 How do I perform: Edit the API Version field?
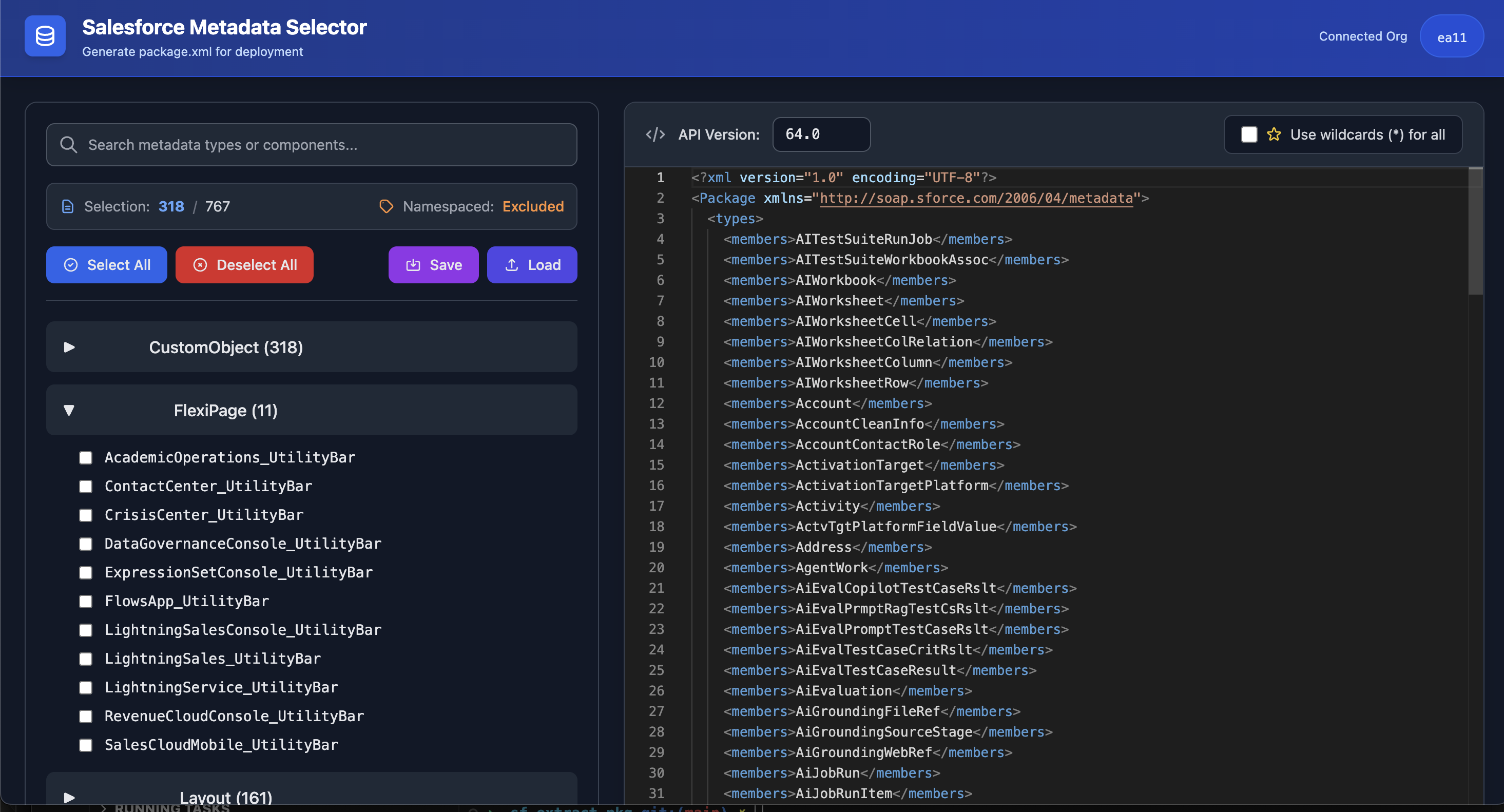821,133
